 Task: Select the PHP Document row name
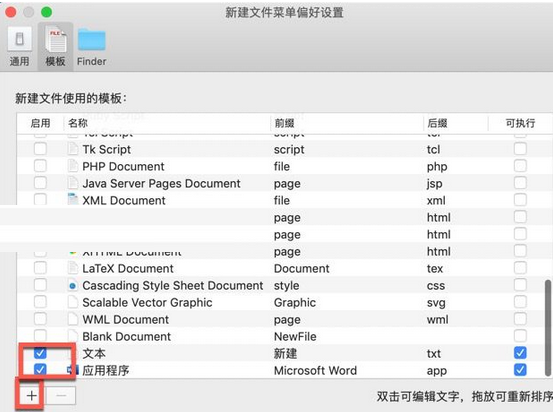(123, 166)
